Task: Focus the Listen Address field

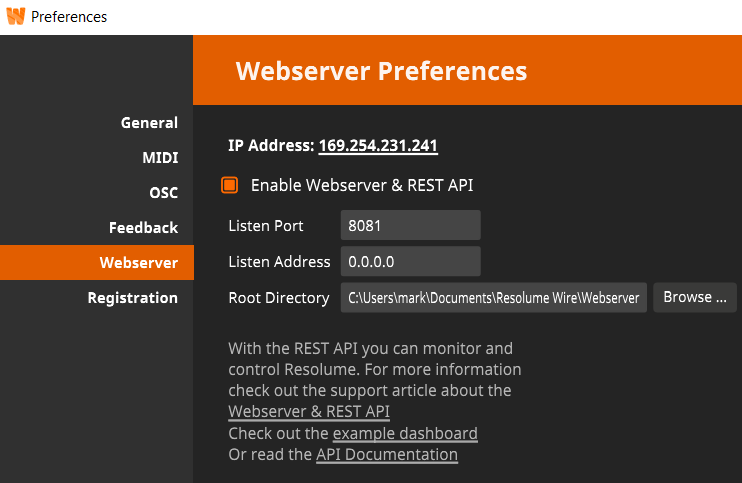Action: [410, 261]
